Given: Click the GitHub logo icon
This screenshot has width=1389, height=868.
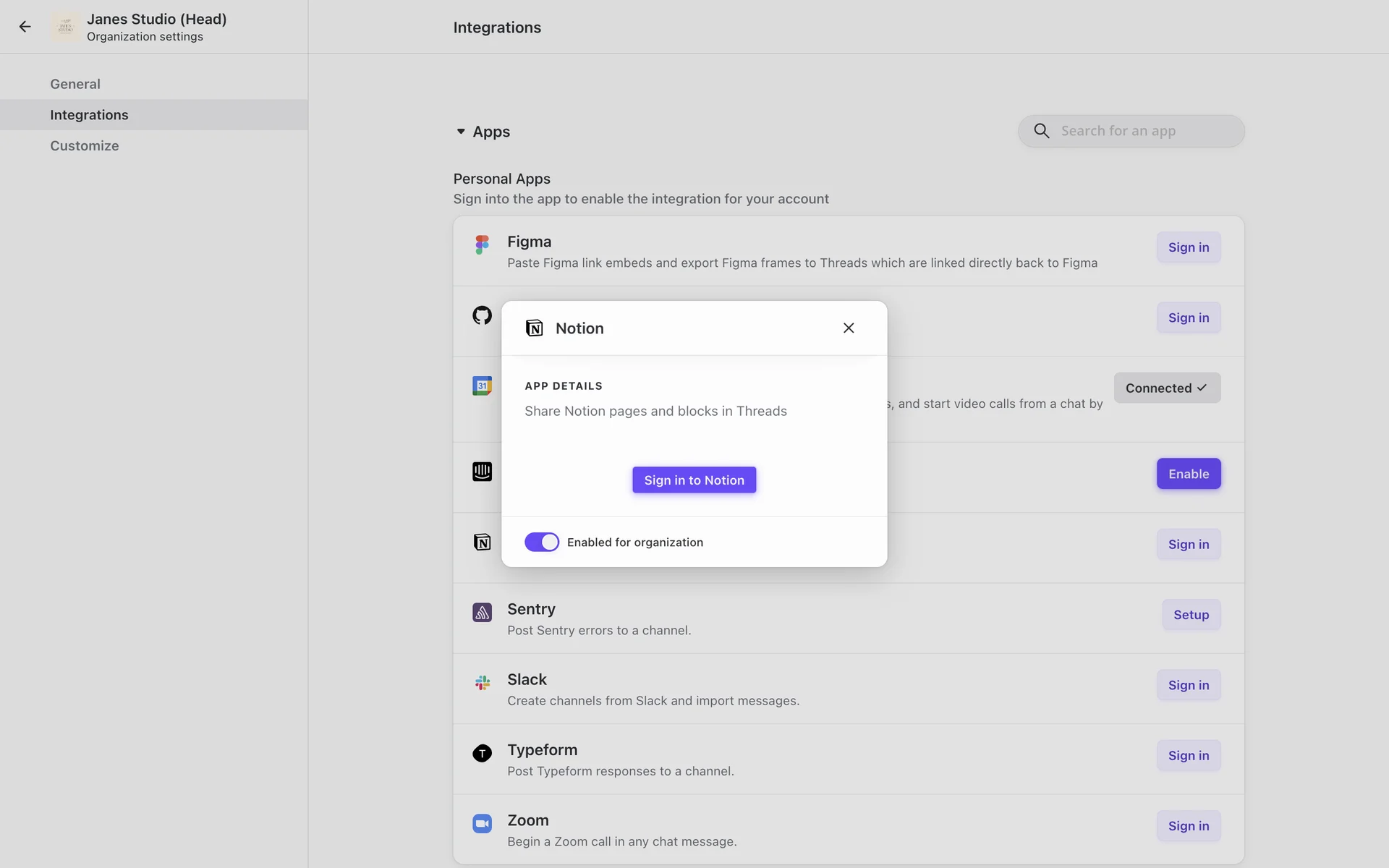Looking at the screenshot, I should 482,315.
